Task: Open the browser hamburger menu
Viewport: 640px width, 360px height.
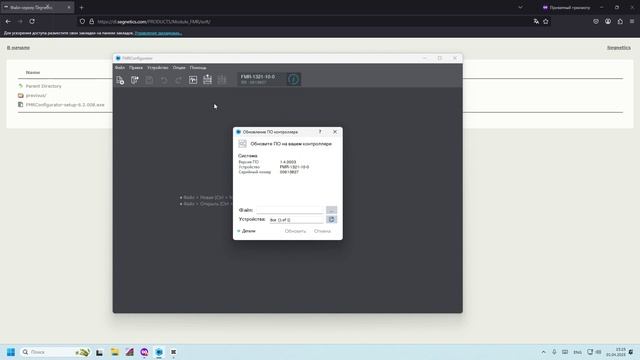Action: pyautogui.click(x=632, y=21)
